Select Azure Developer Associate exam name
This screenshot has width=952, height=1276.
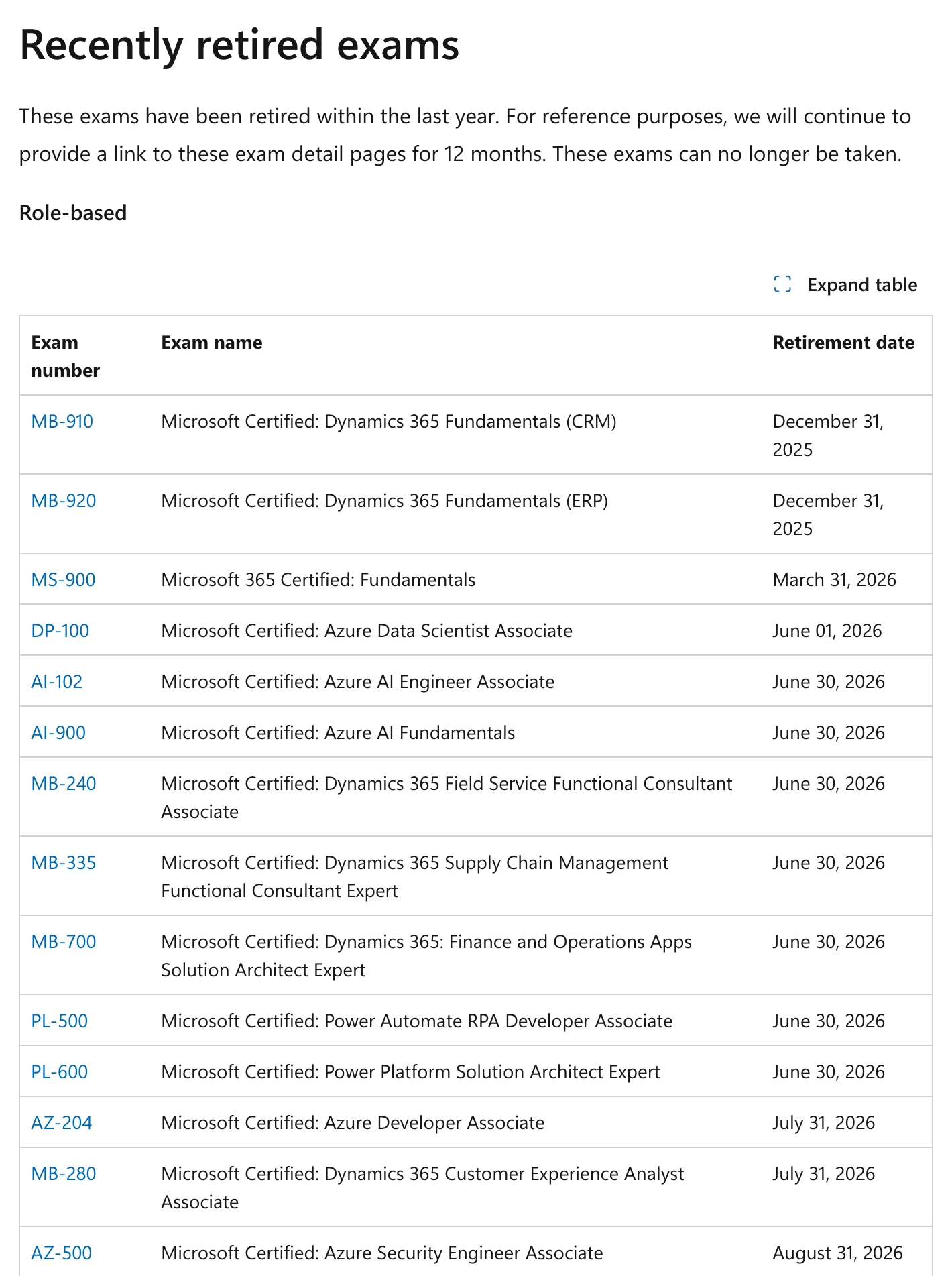[353, 1123]
